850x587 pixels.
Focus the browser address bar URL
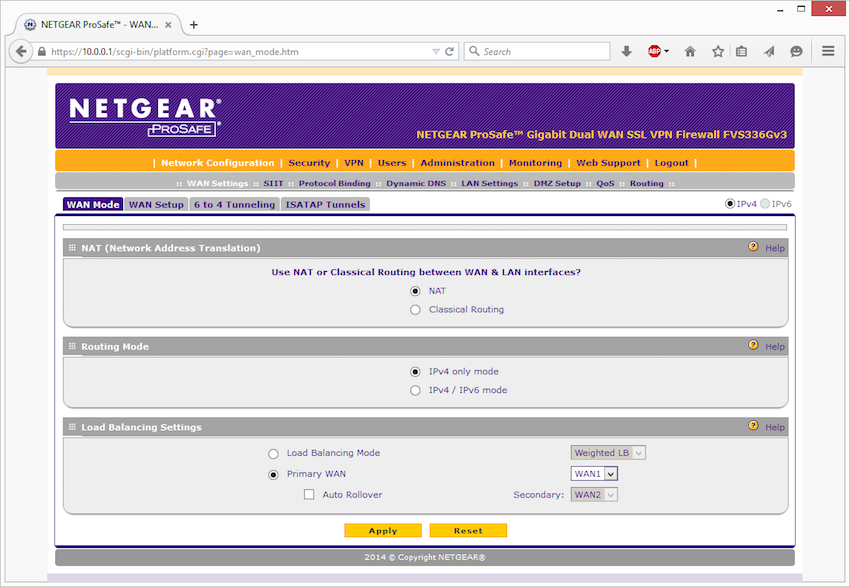point(239,51)
